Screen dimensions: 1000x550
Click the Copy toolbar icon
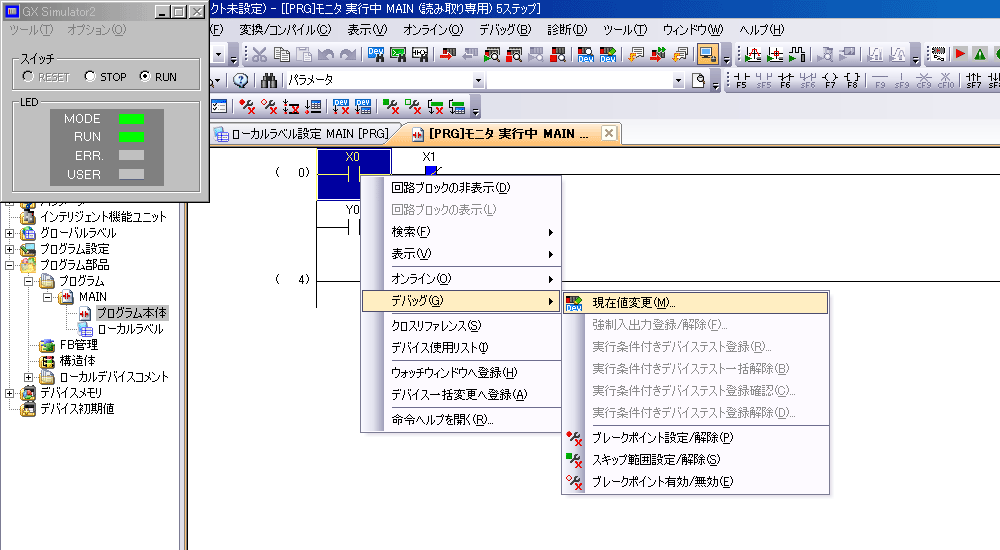[281, 55]
